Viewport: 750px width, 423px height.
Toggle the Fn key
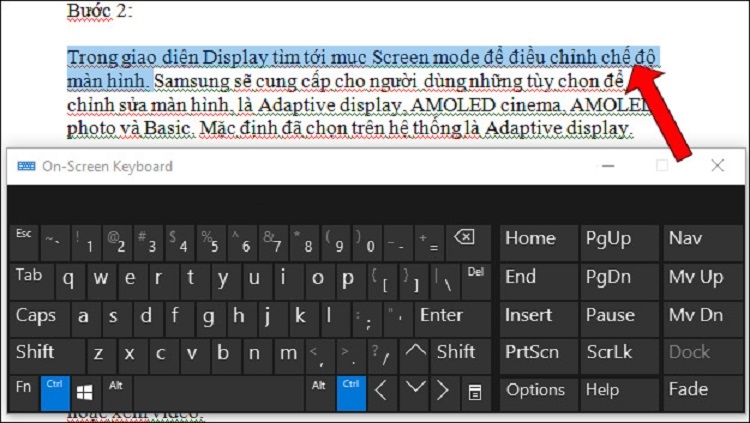point(24,393)
